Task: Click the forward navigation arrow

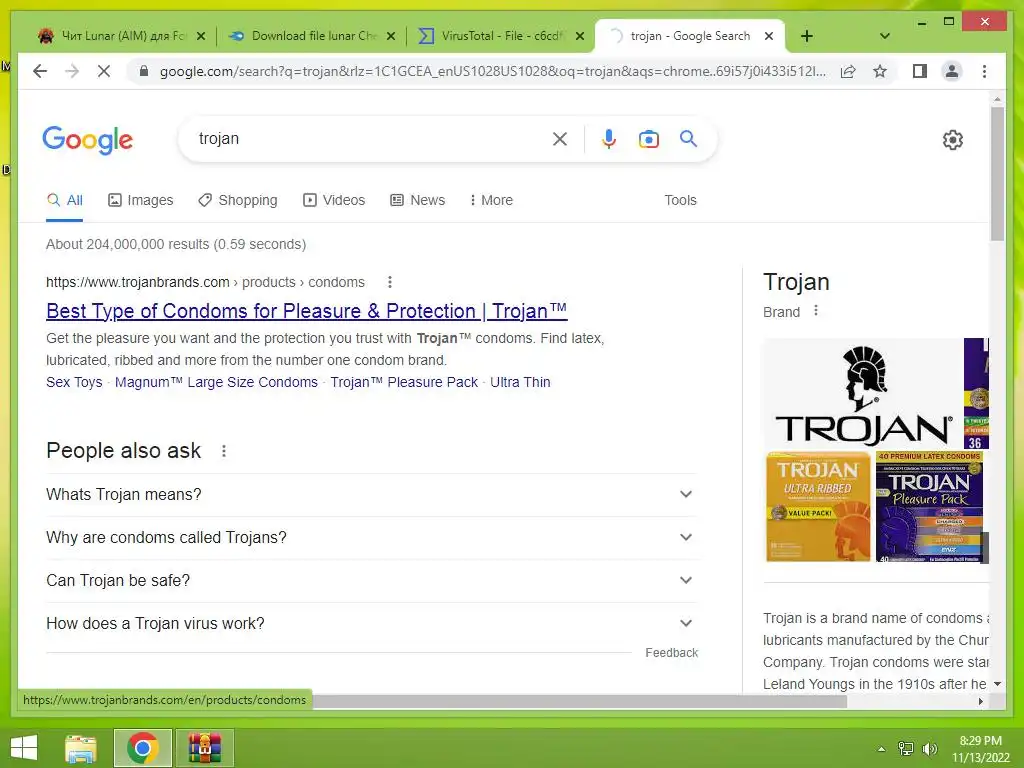Action: coord(72,71)
